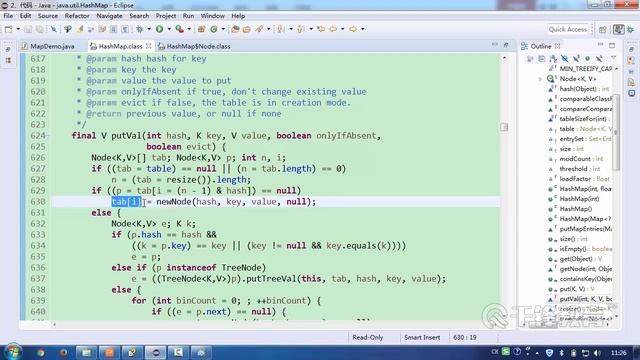Click the New Java Class icon
Viewport: 640px width, 360px height.
point(213,29)
